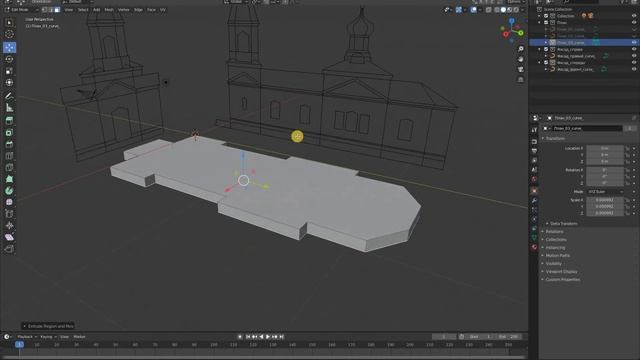Open the viewport View menu
The image size is (640, 360).
69,10
